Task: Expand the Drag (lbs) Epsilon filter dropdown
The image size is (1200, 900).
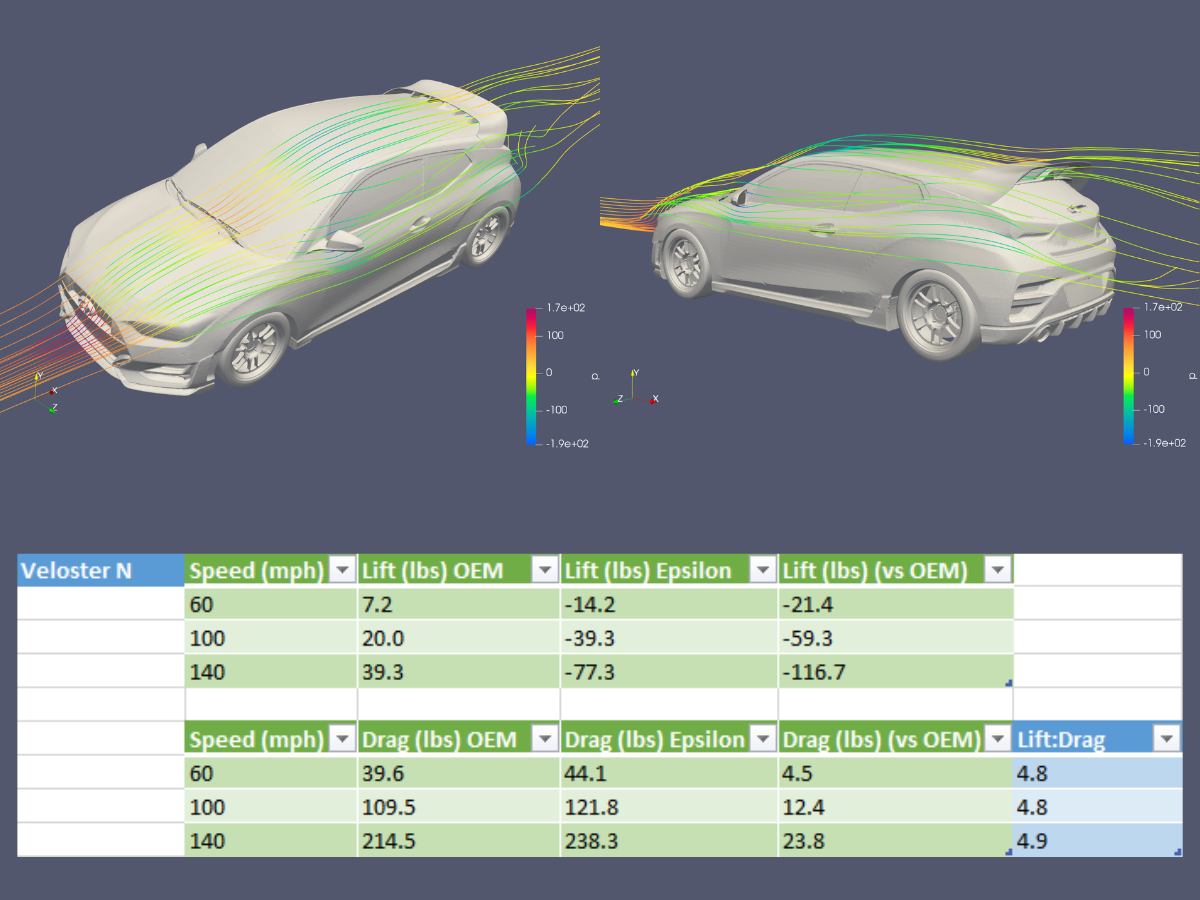Action: point(763,739)
